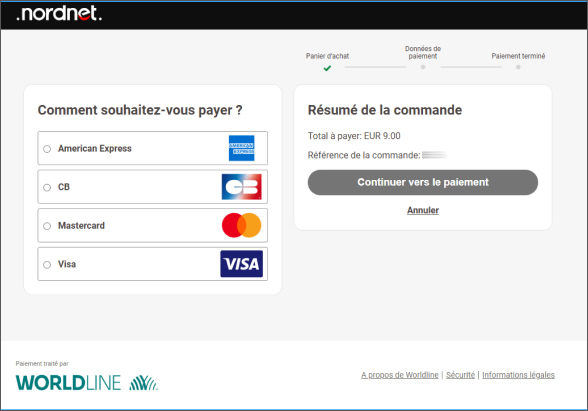Click the Données de paiement step label
This screenshot has height=411, width=588.
point(423,52)
